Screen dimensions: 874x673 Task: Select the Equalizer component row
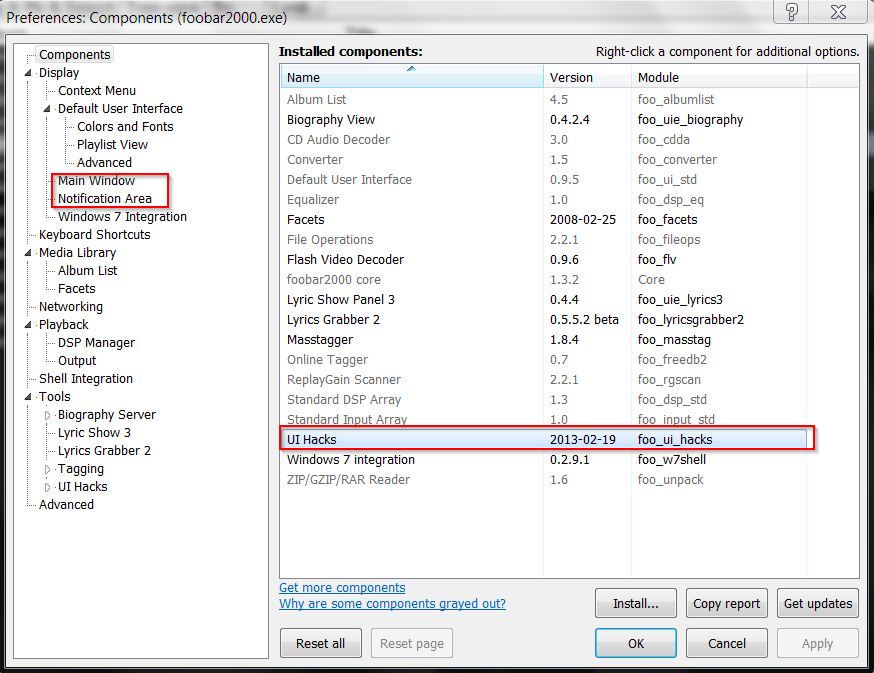[543, 200]
